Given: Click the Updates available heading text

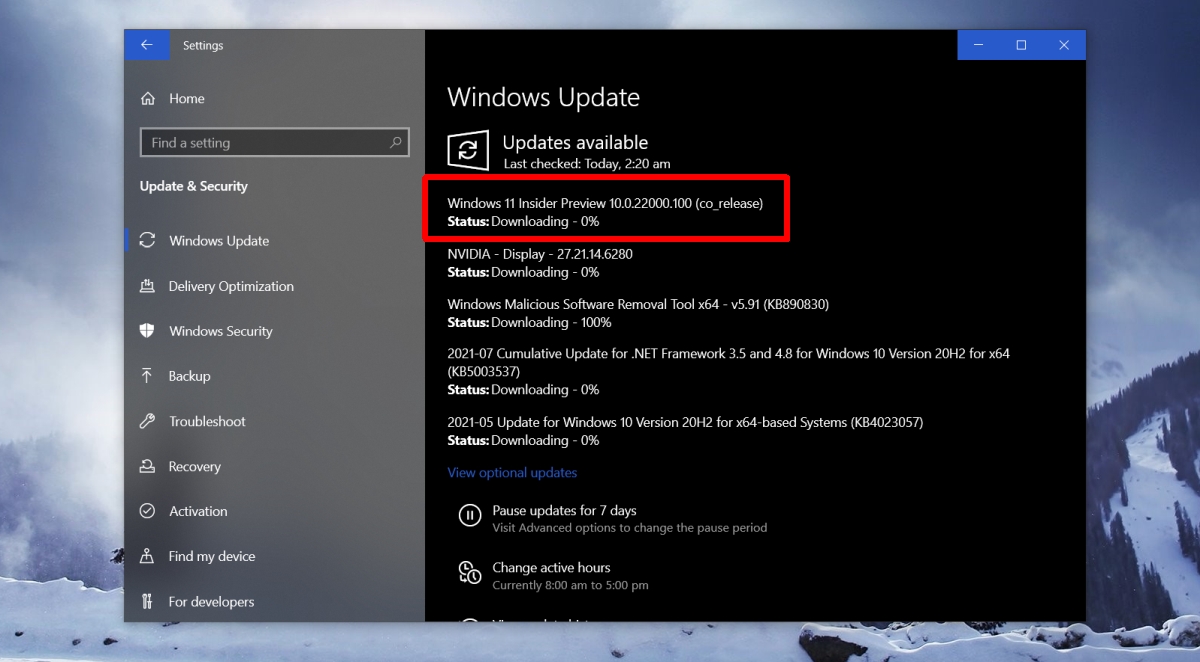Looking at the screenshot, I should [575, 142].
